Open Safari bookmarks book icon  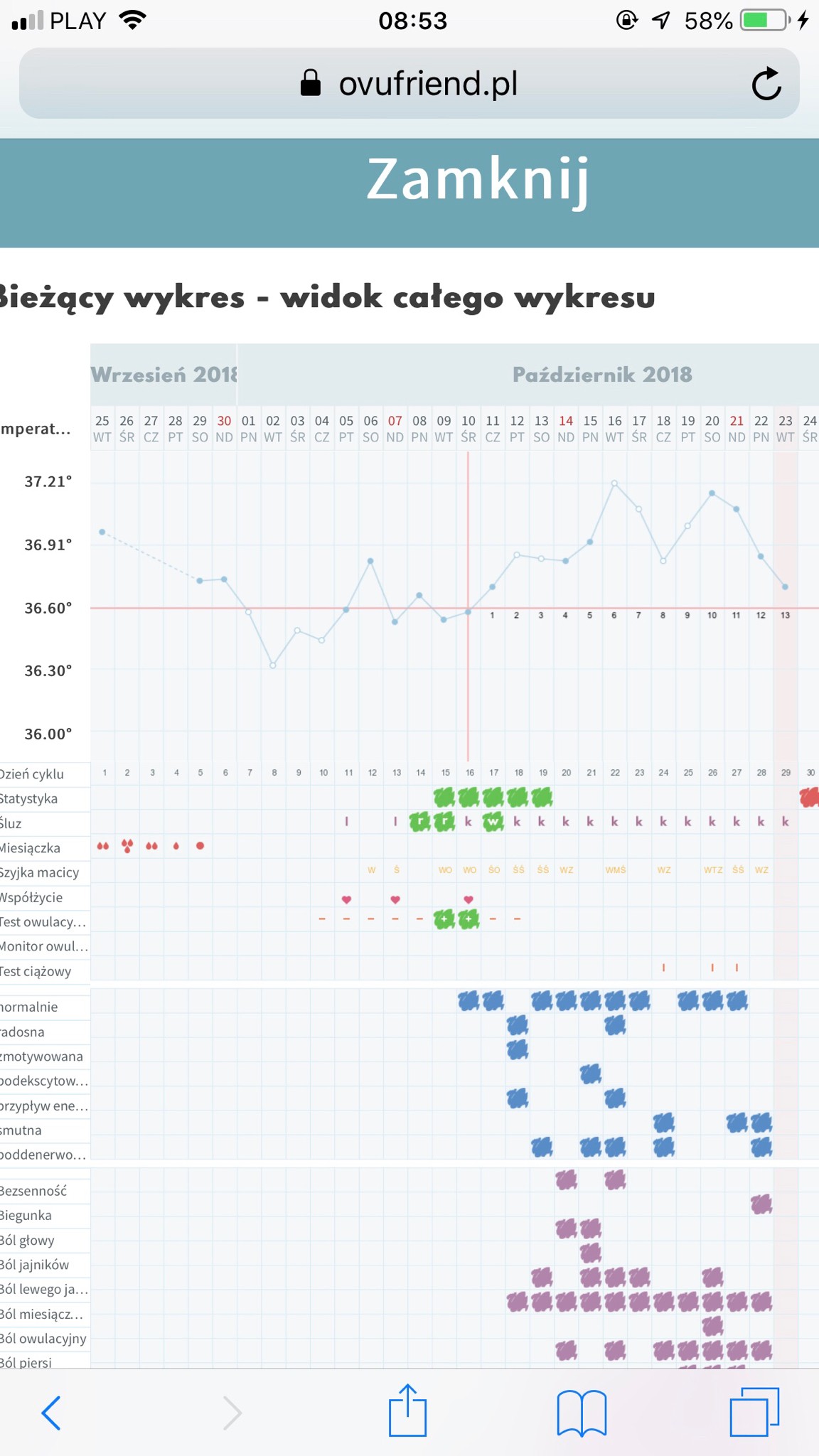click(x=582, y=1412)
